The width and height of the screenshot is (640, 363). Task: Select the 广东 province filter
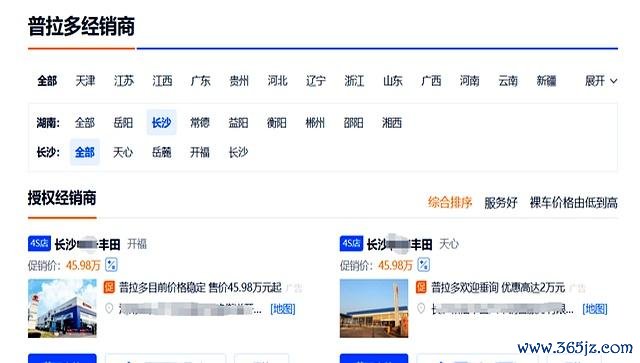(200, 81)
